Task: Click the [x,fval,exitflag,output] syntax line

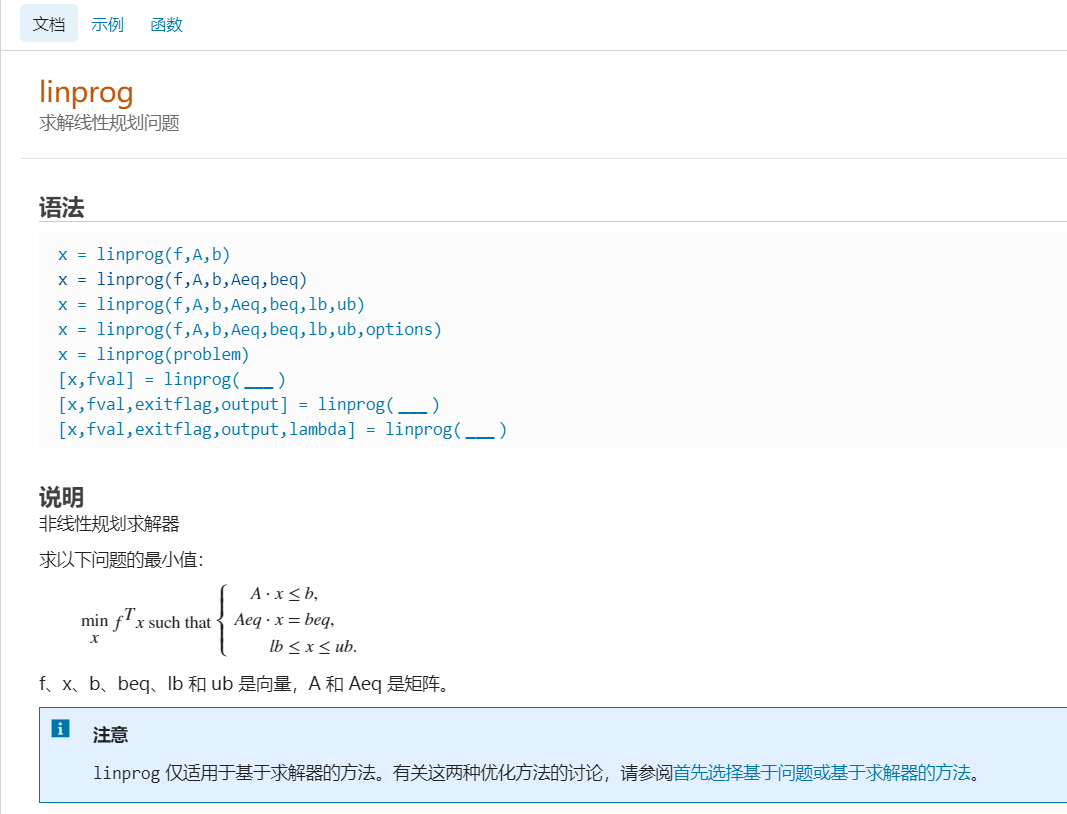Action: click(250, 404)
